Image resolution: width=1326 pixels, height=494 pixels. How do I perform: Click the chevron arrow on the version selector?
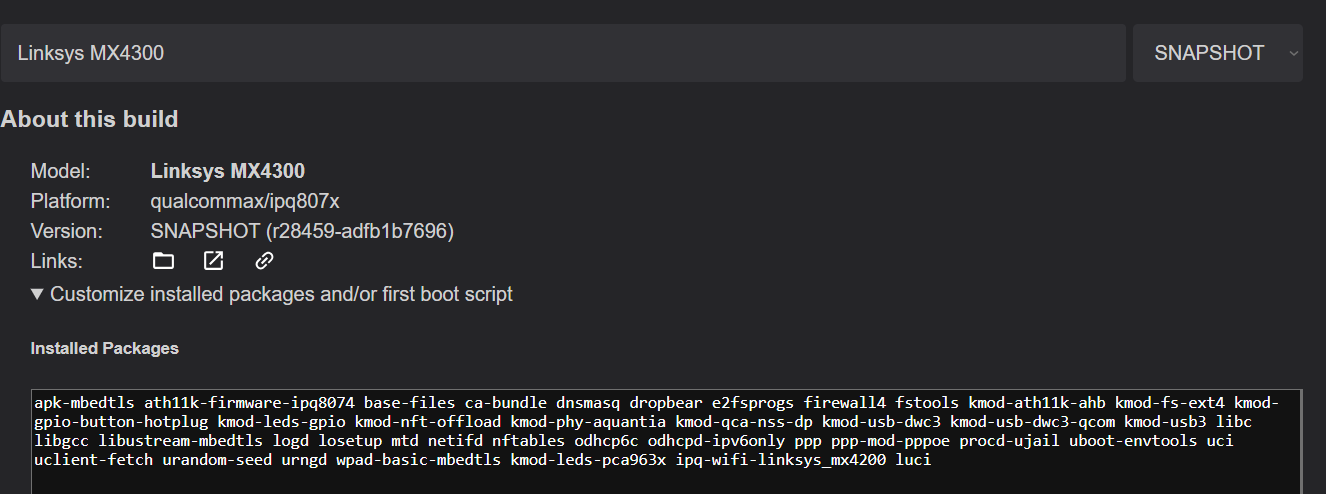(1293, 53)
